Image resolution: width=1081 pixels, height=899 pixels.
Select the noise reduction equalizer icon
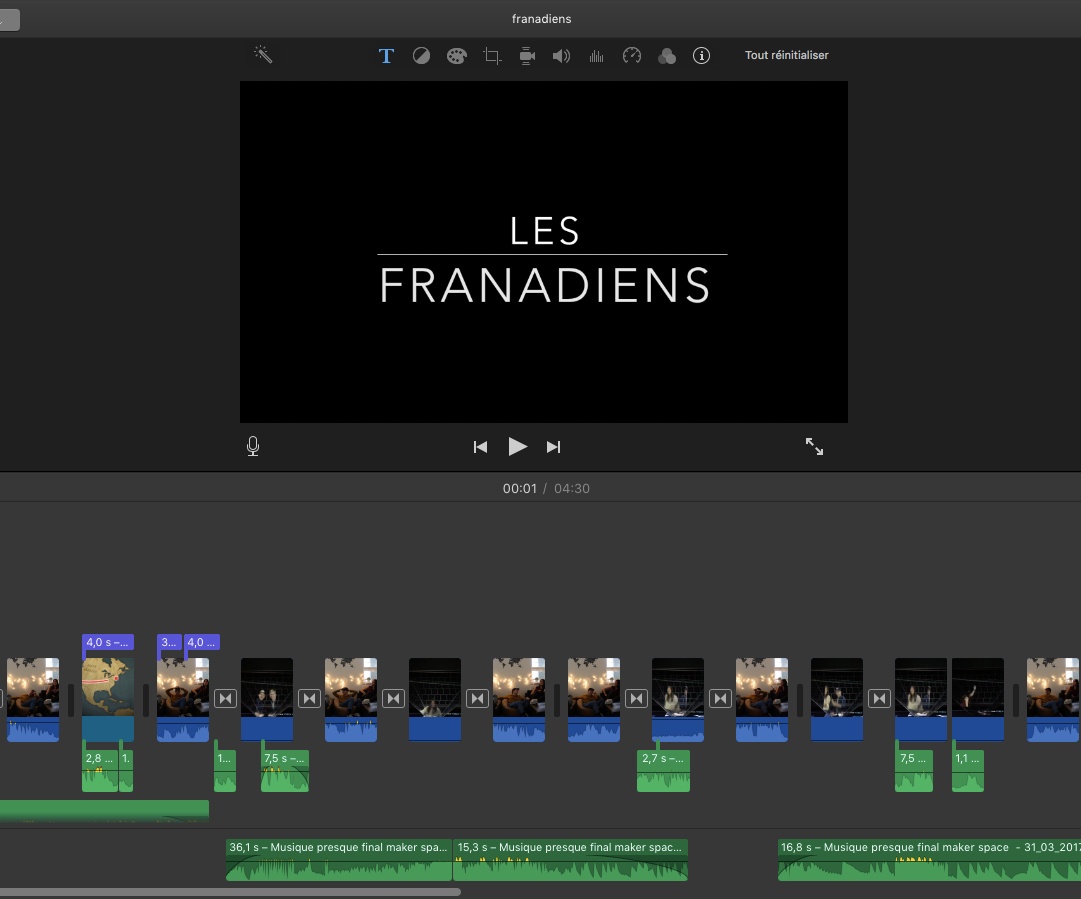pyautogui.click(x=596, y=55)
